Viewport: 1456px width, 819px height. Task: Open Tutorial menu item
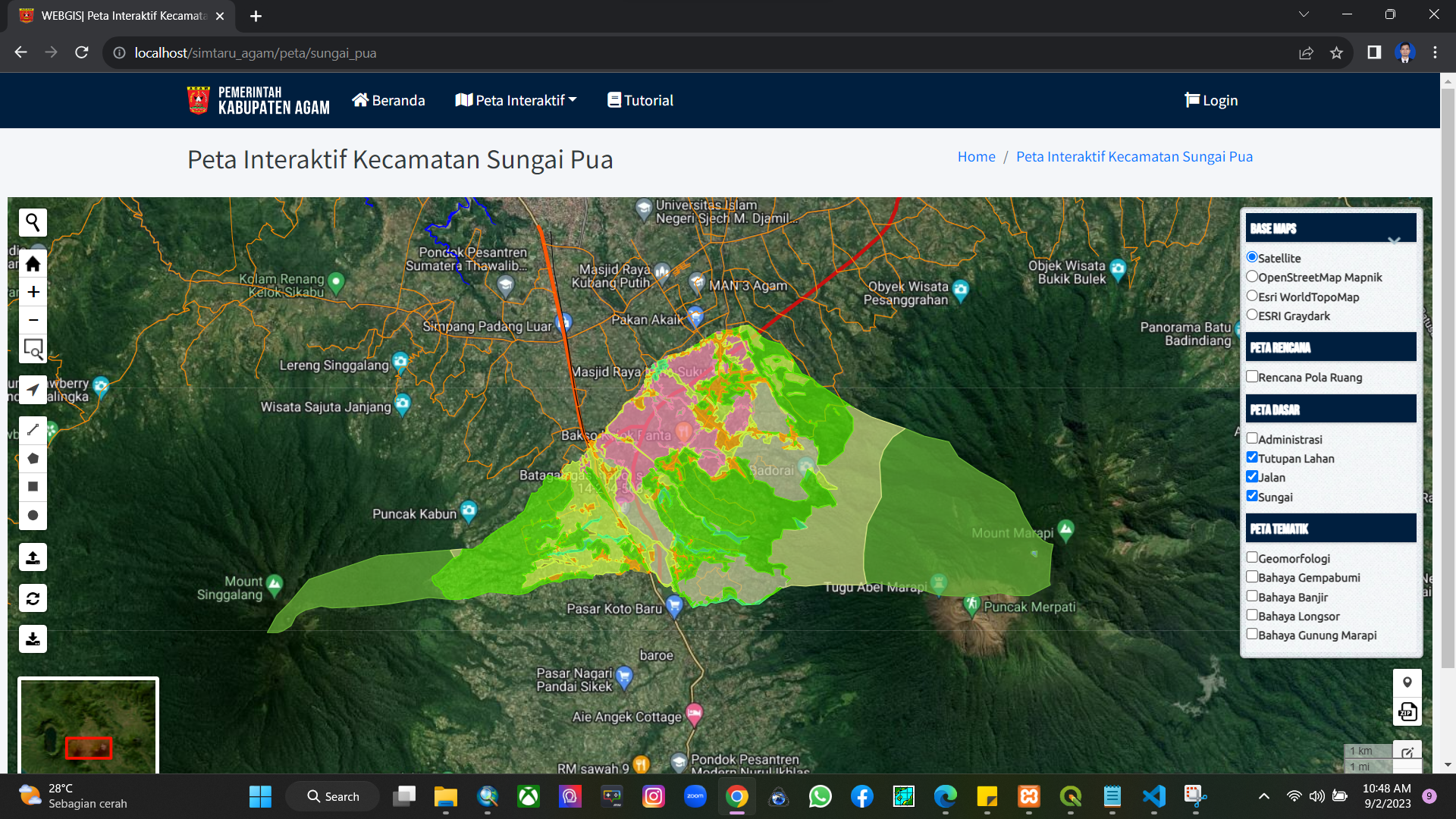coord(640,100)
